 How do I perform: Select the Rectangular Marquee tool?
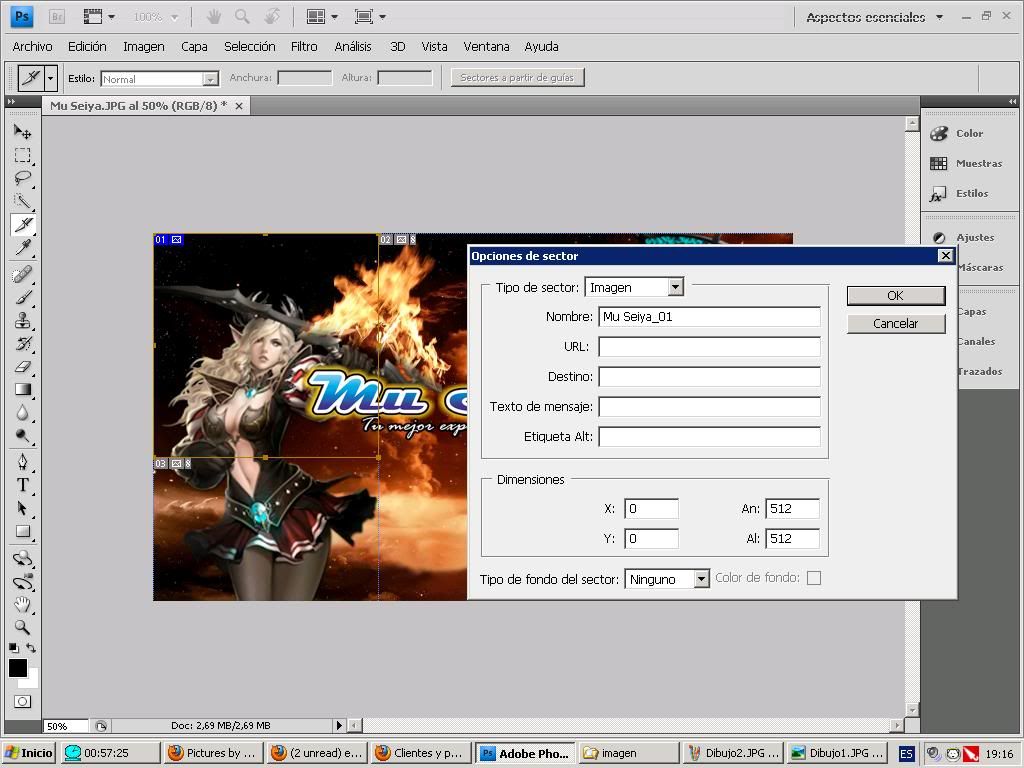coord(23,155)
